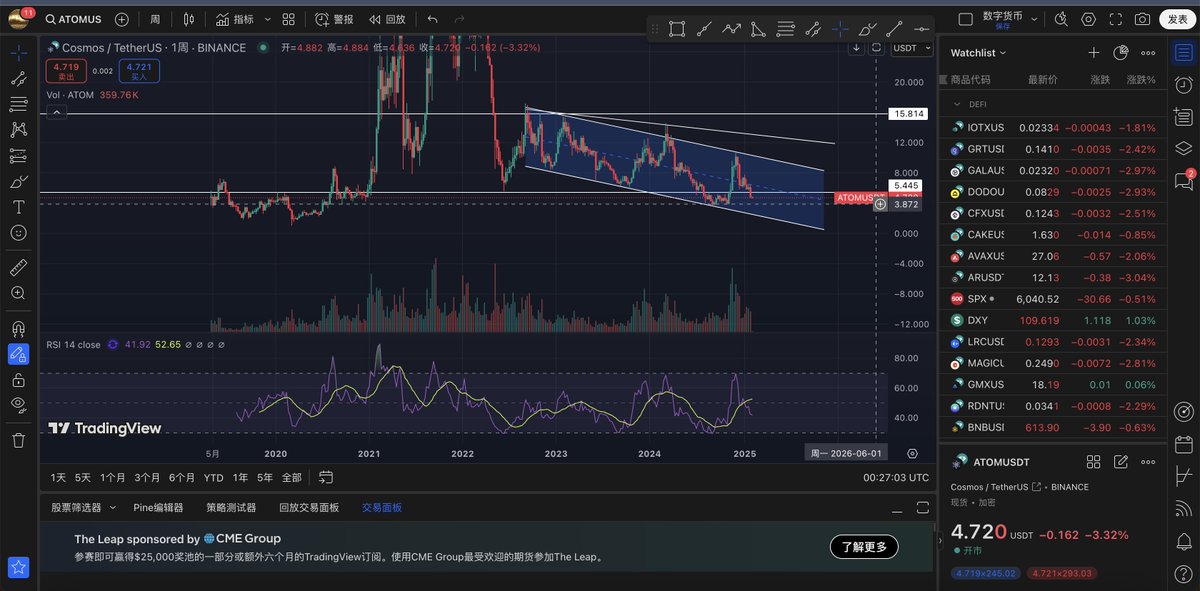This screenshot has width=1200, height=591.
Task: Collapse the indicator legend arrow
Action: click(54, 114)
